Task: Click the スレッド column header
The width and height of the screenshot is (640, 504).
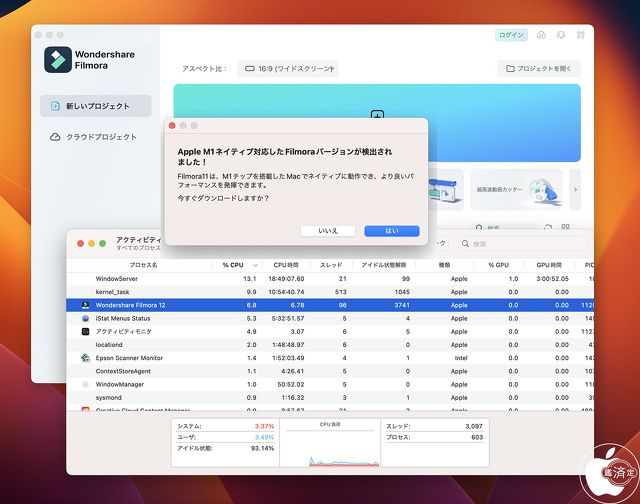Action: [331, 265]
